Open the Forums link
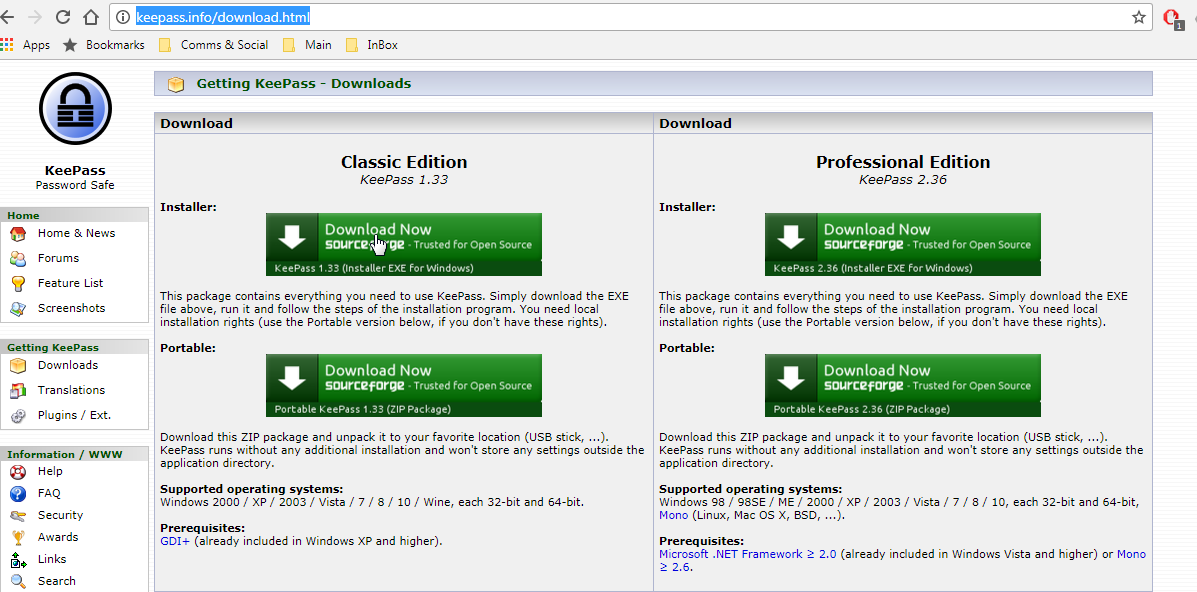 (58, 258)
